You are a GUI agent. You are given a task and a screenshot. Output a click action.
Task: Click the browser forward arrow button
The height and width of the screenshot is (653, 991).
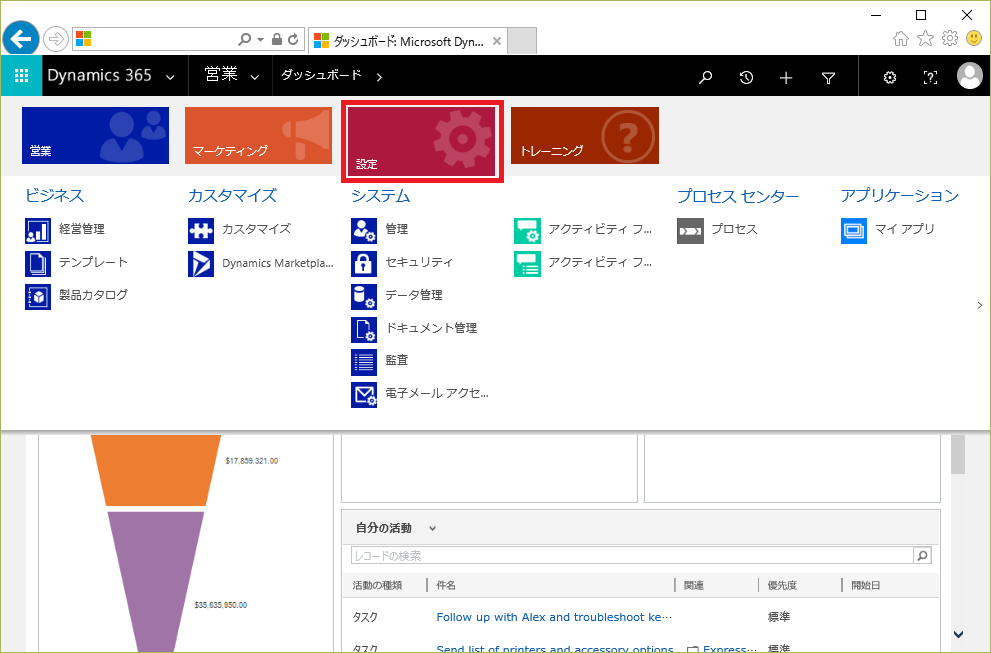pyautogui.click(x=56, y=39)
